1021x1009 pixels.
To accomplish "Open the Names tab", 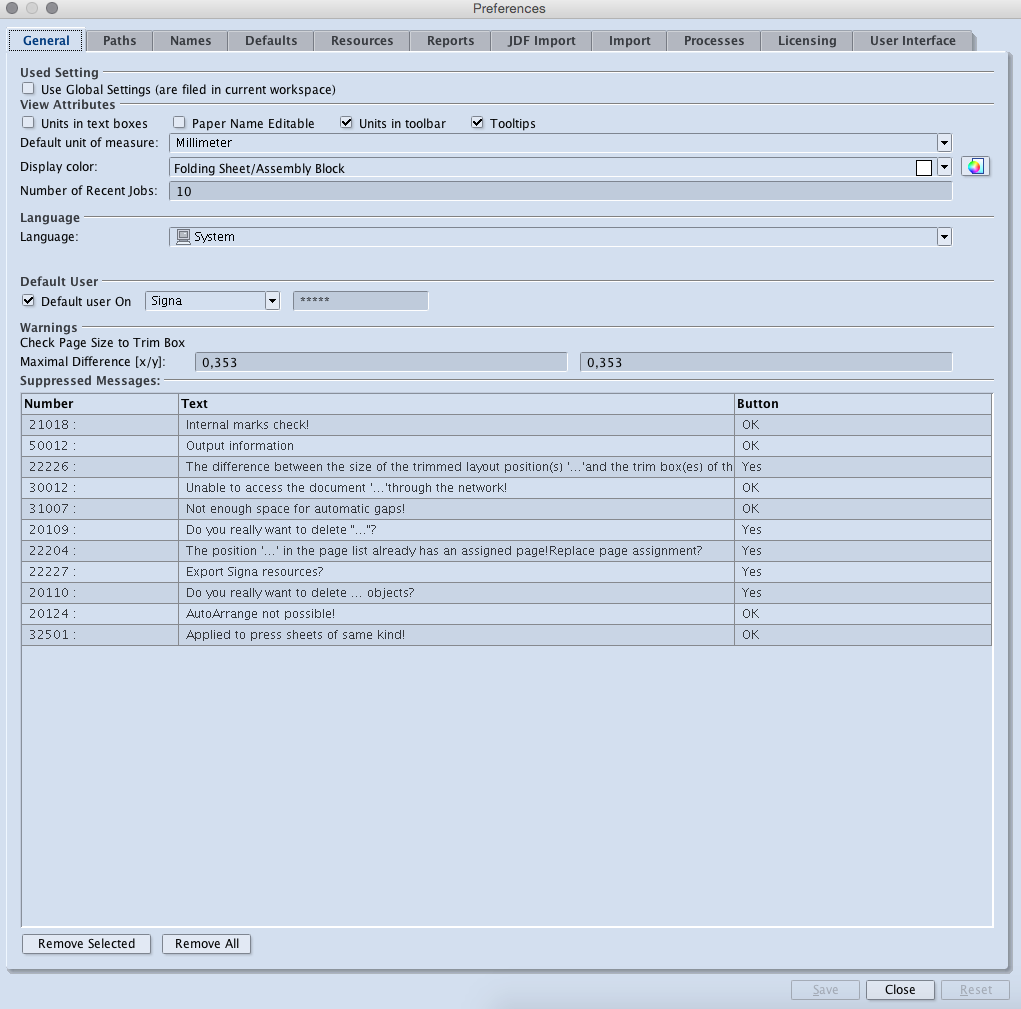I will (x=190, y=40).
